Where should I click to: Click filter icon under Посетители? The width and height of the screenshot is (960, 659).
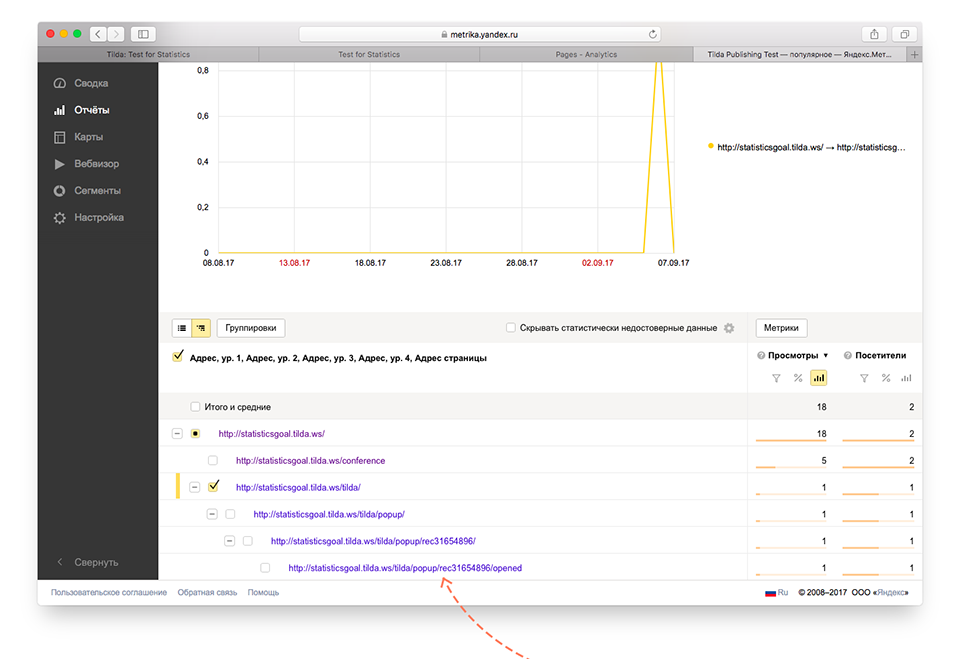[864, 378]
